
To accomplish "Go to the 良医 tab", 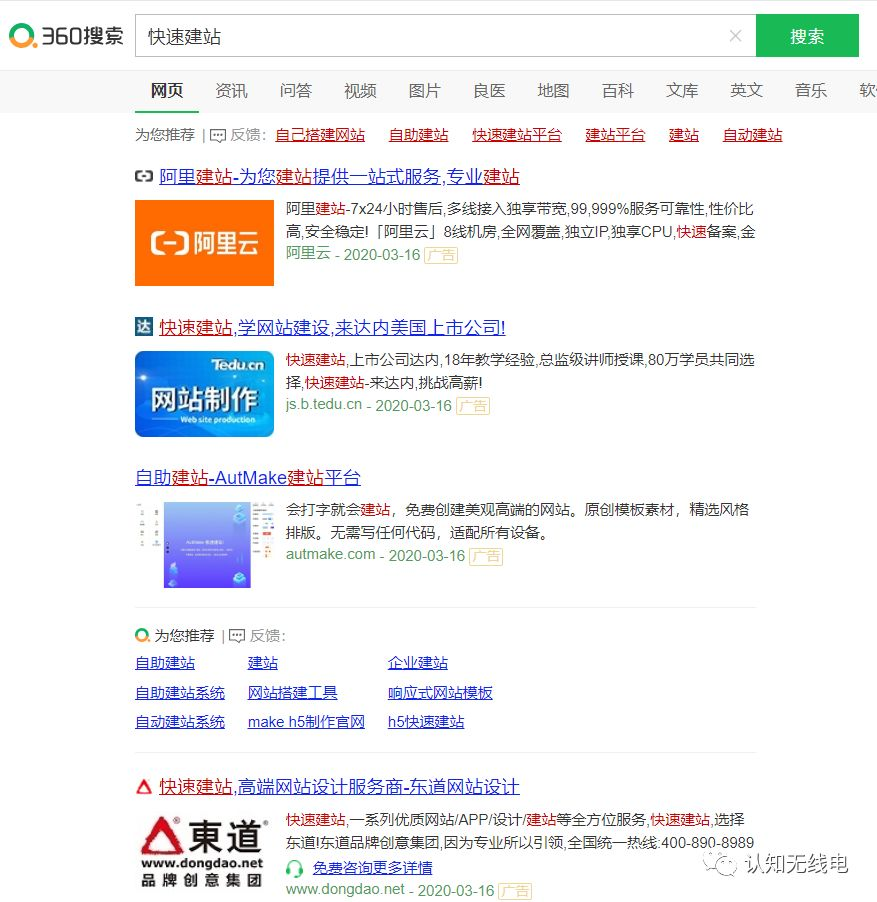I will (489, 91).
